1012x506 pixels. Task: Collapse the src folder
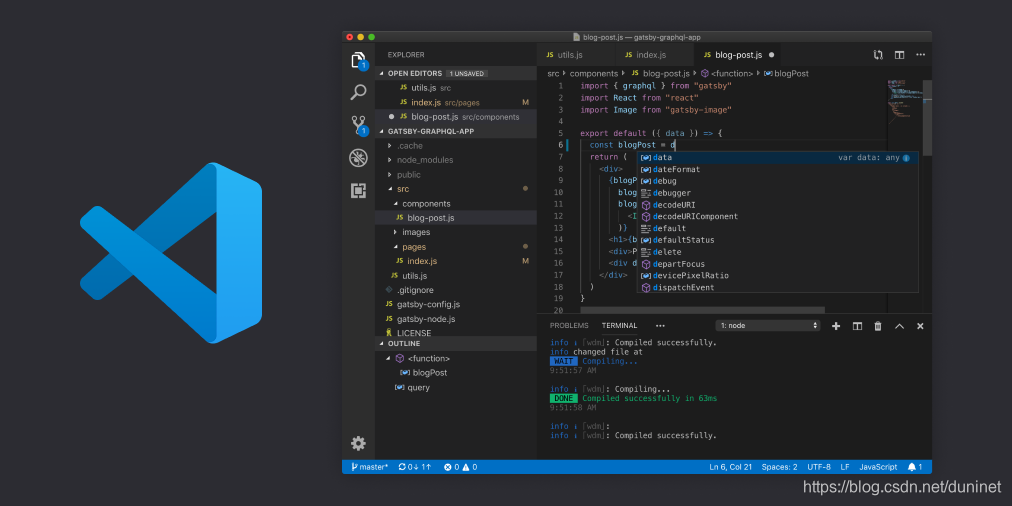(456, 189)
